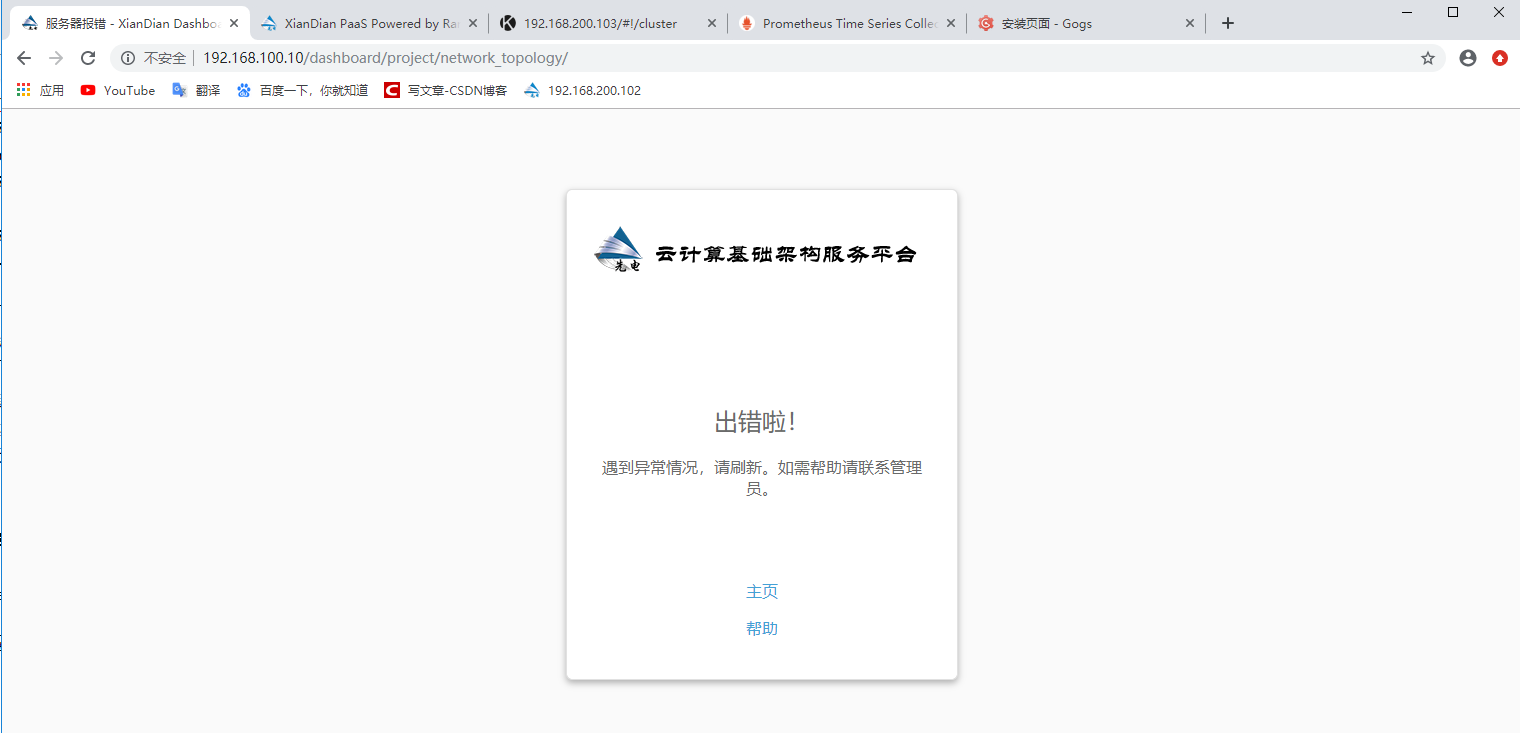
Task: Reload the current error page
Action: [88, 57]
